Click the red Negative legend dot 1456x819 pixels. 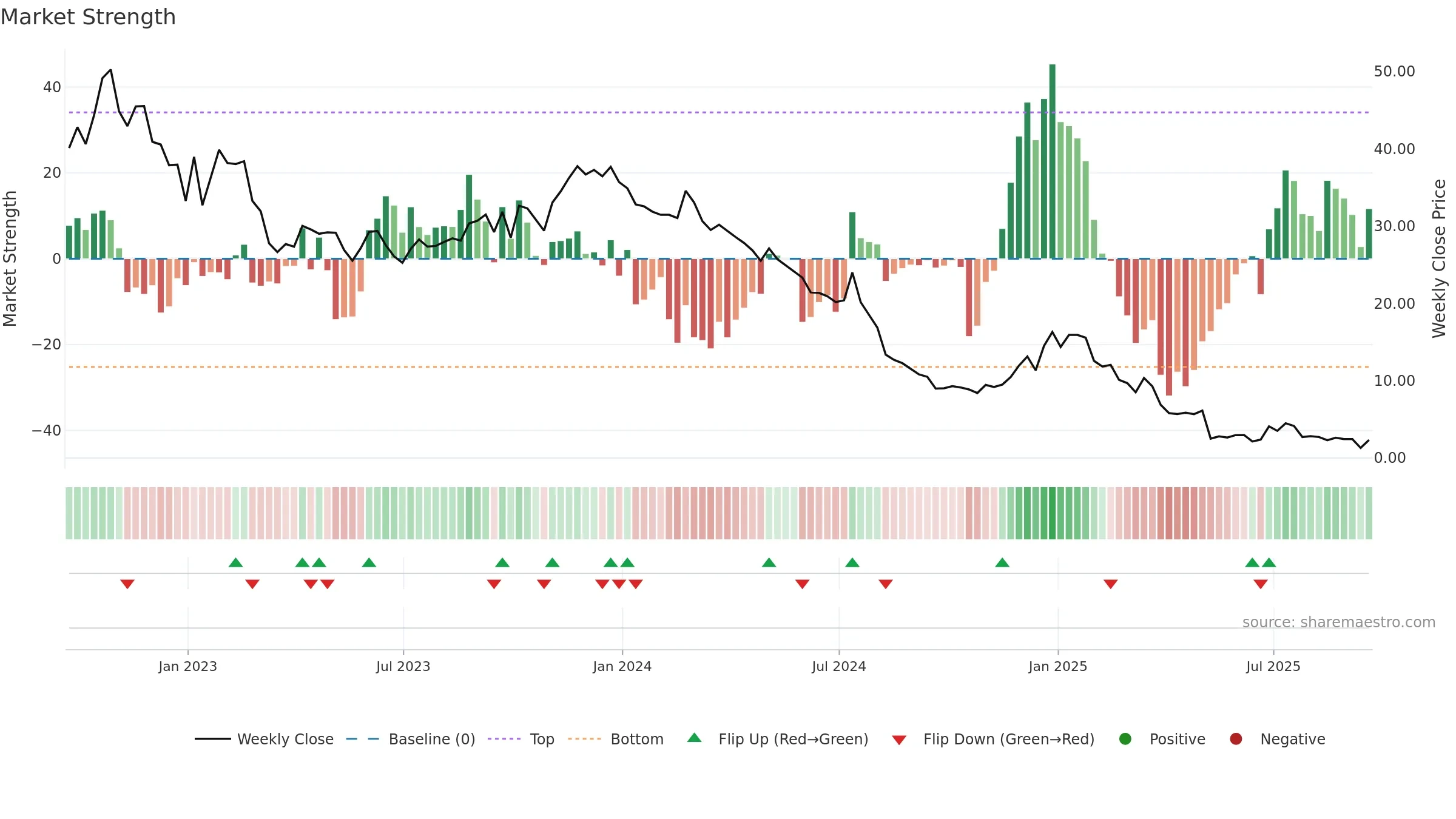(x=1236, y=739)
